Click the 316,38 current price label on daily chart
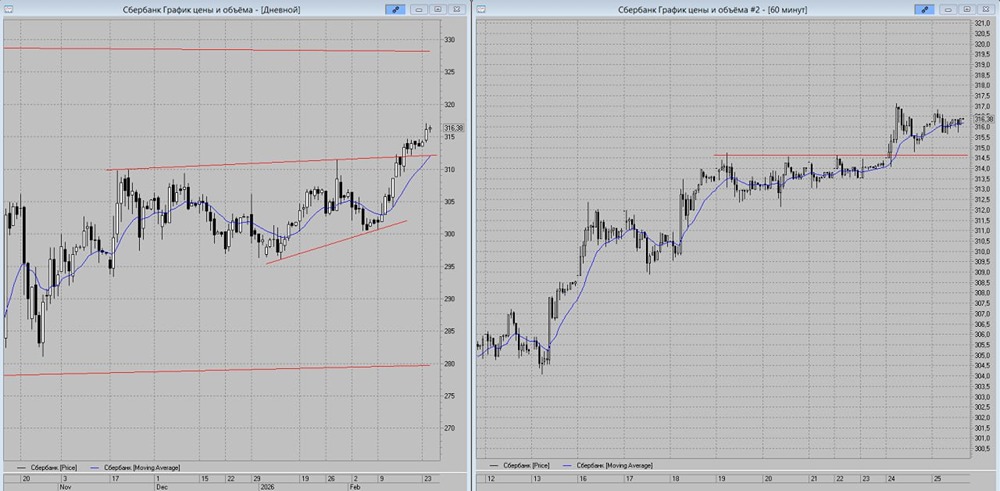Image resolution: width=1000 pixels, height=491 pixels. click(x=452, y=128)
